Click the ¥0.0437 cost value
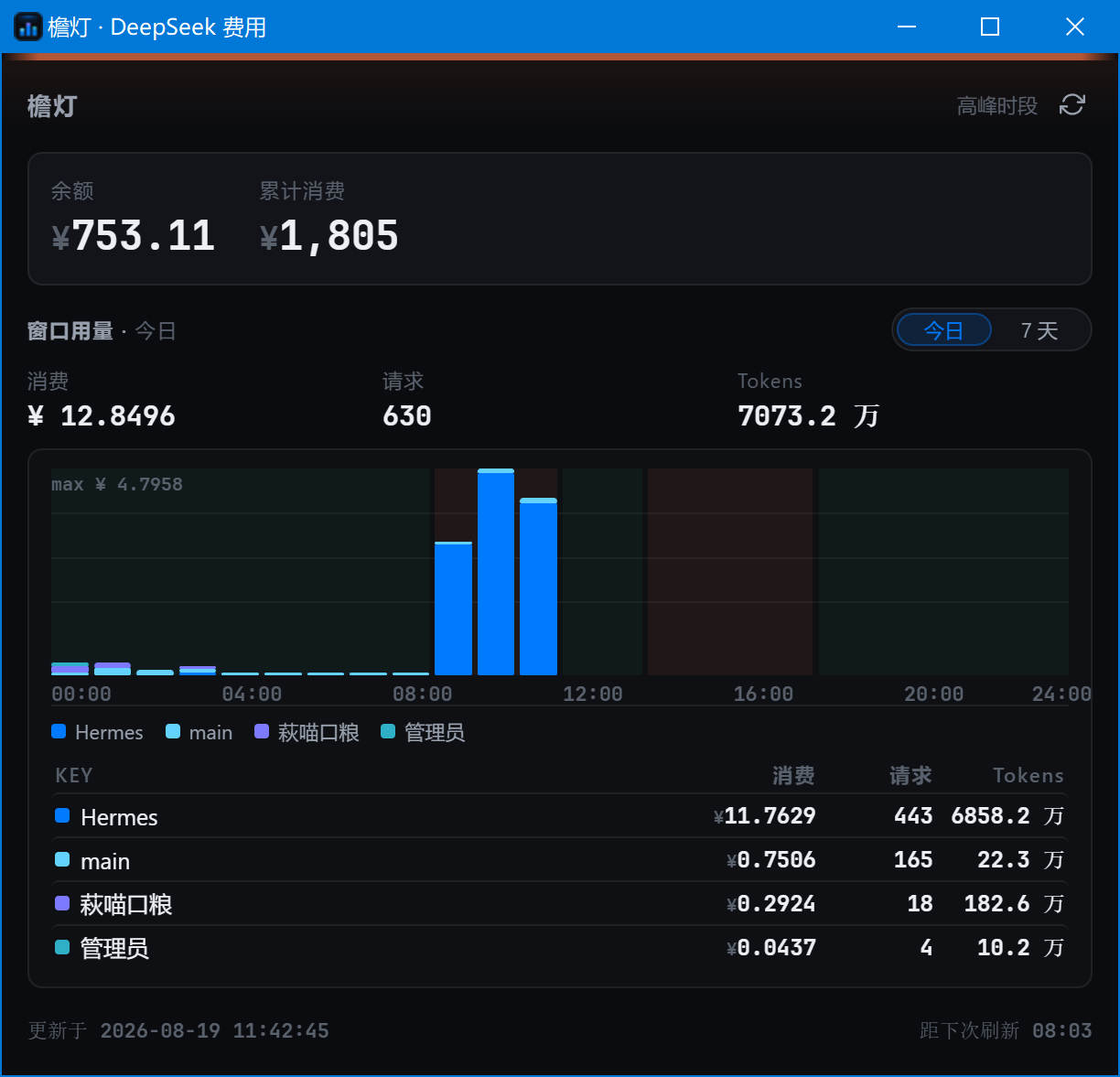 [771, 947]
